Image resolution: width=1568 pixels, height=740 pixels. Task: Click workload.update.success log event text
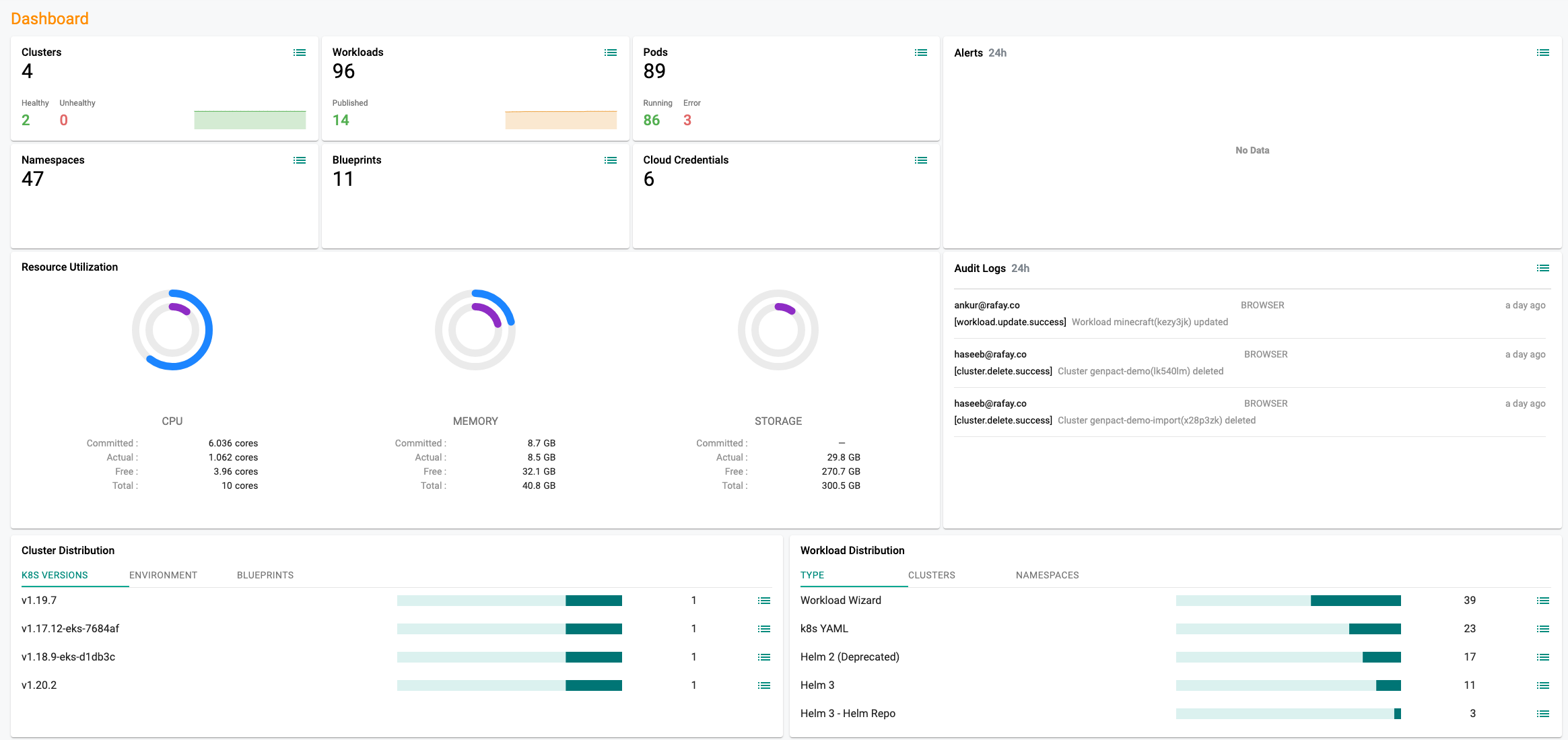click(1010, 322)
